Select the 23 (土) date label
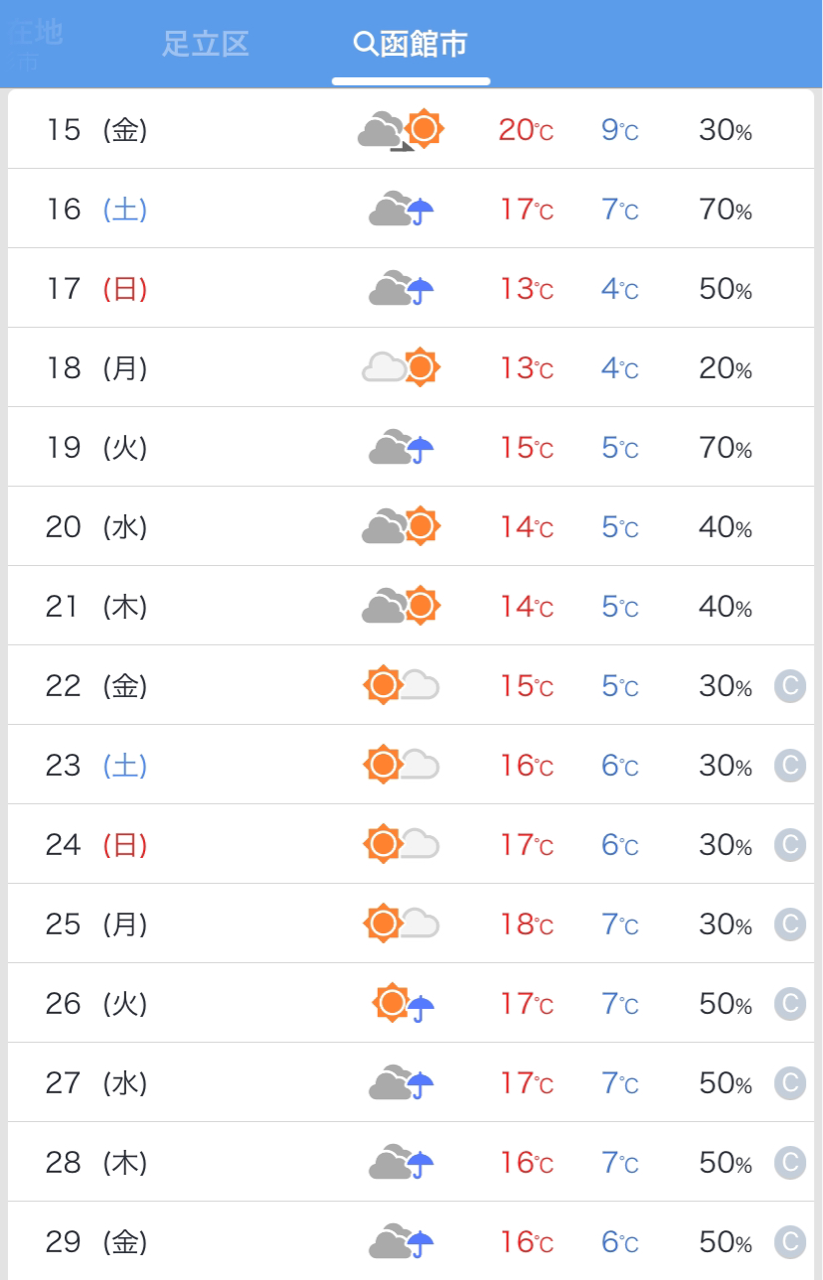Screen dimensions: 823x1280 coord(97,765)
